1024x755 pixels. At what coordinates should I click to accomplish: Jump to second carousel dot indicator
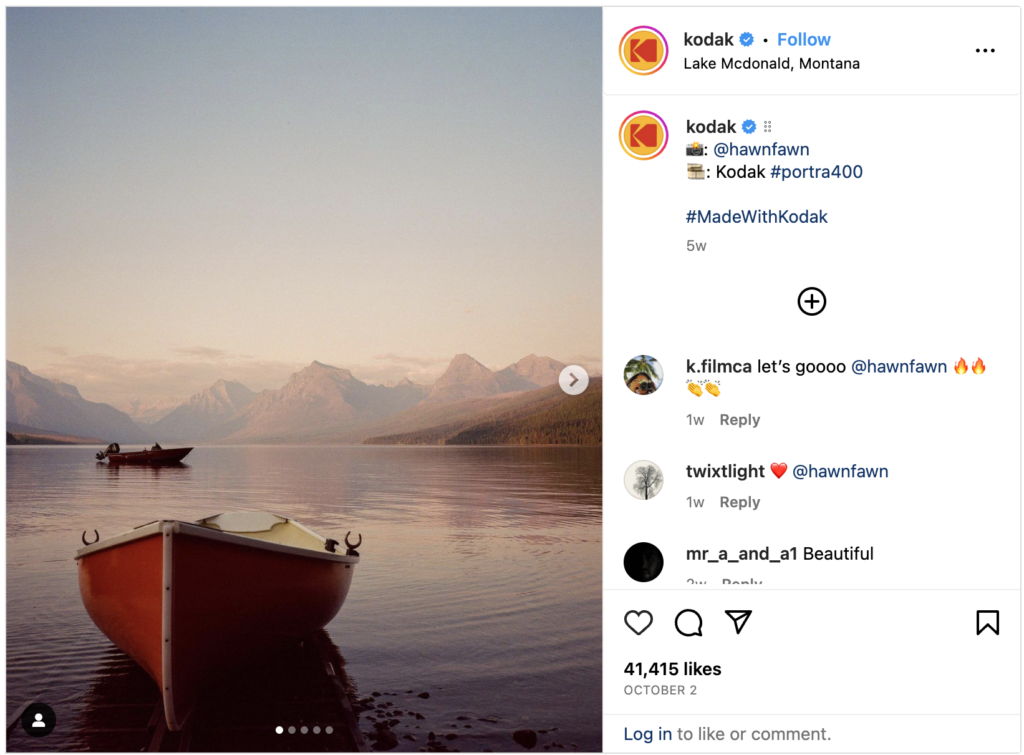click(x=292, y=730)
